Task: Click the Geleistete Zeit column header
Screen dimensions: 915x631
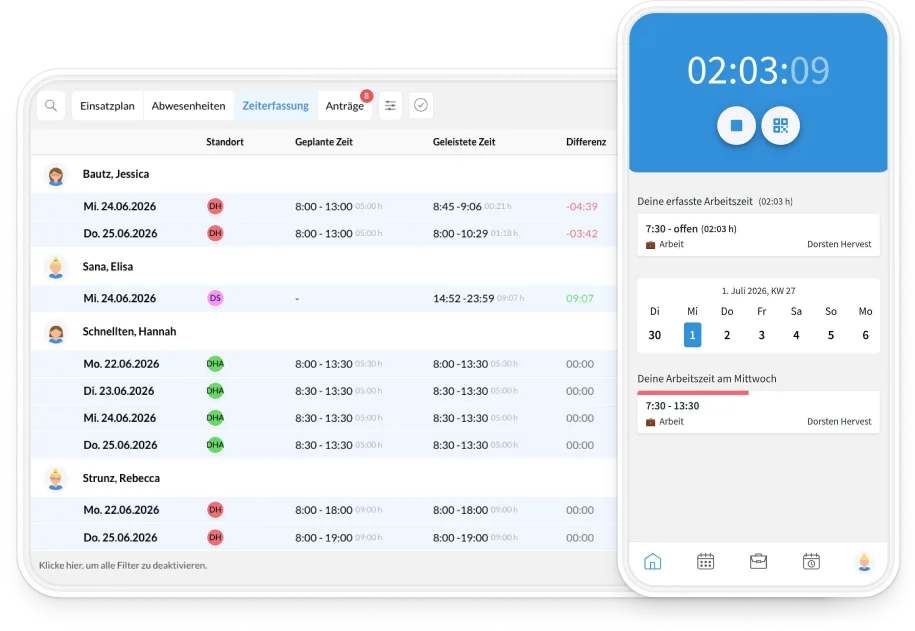Action: click(x=464, y=142)
